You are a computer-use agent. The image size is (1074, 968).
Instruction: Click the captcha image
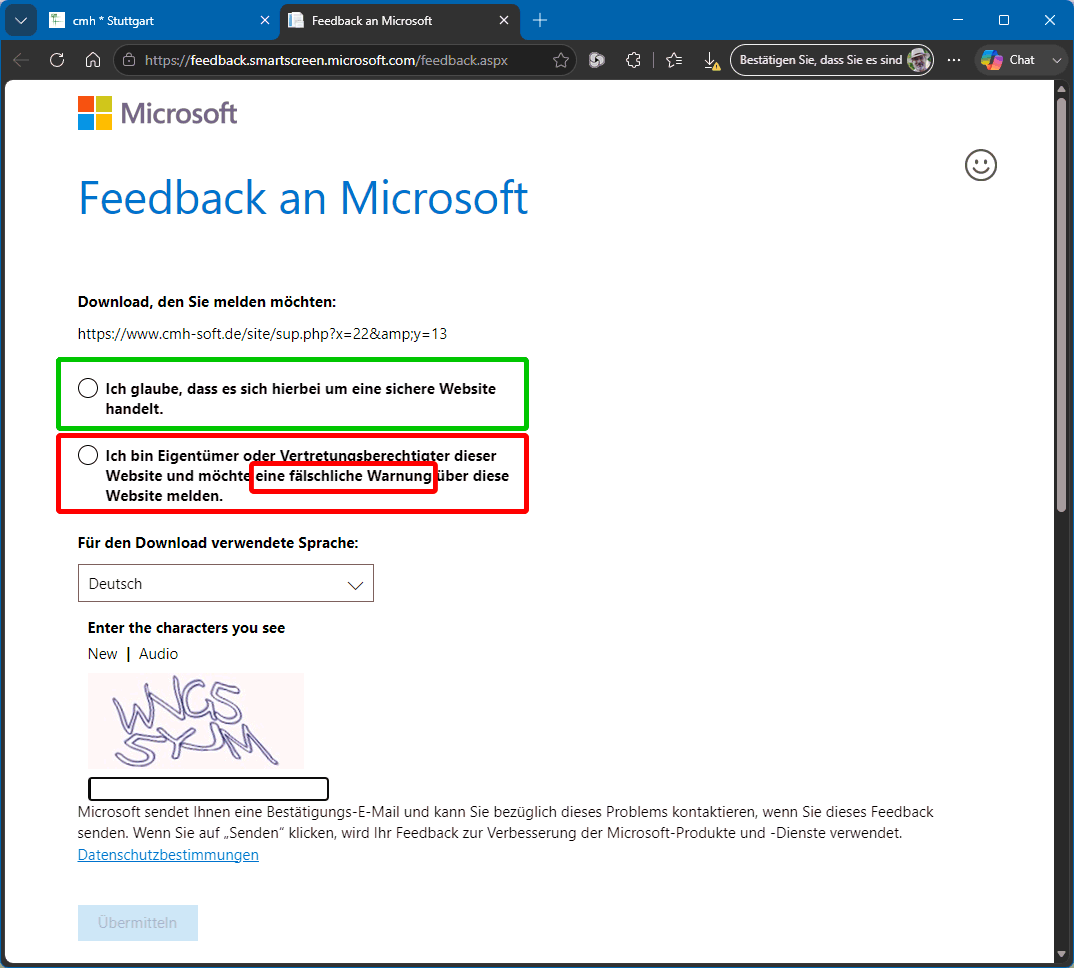coord(196,721)
